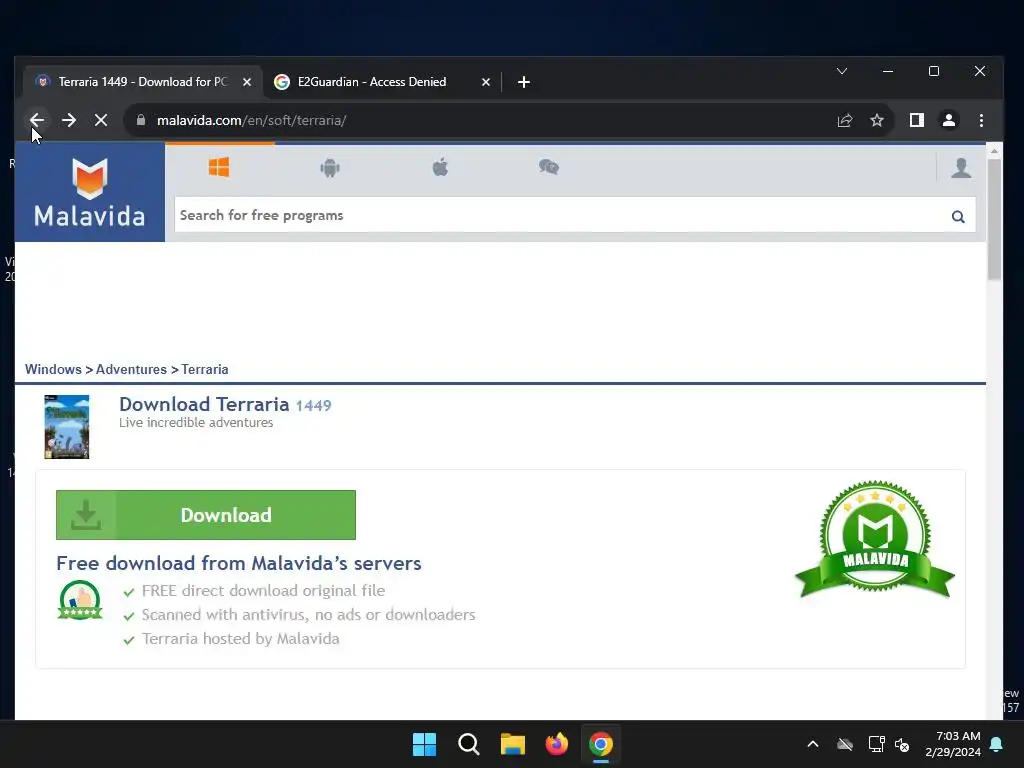Open File Explorer from taskbar
This screenshot has width=1024, height=768.
513,744
